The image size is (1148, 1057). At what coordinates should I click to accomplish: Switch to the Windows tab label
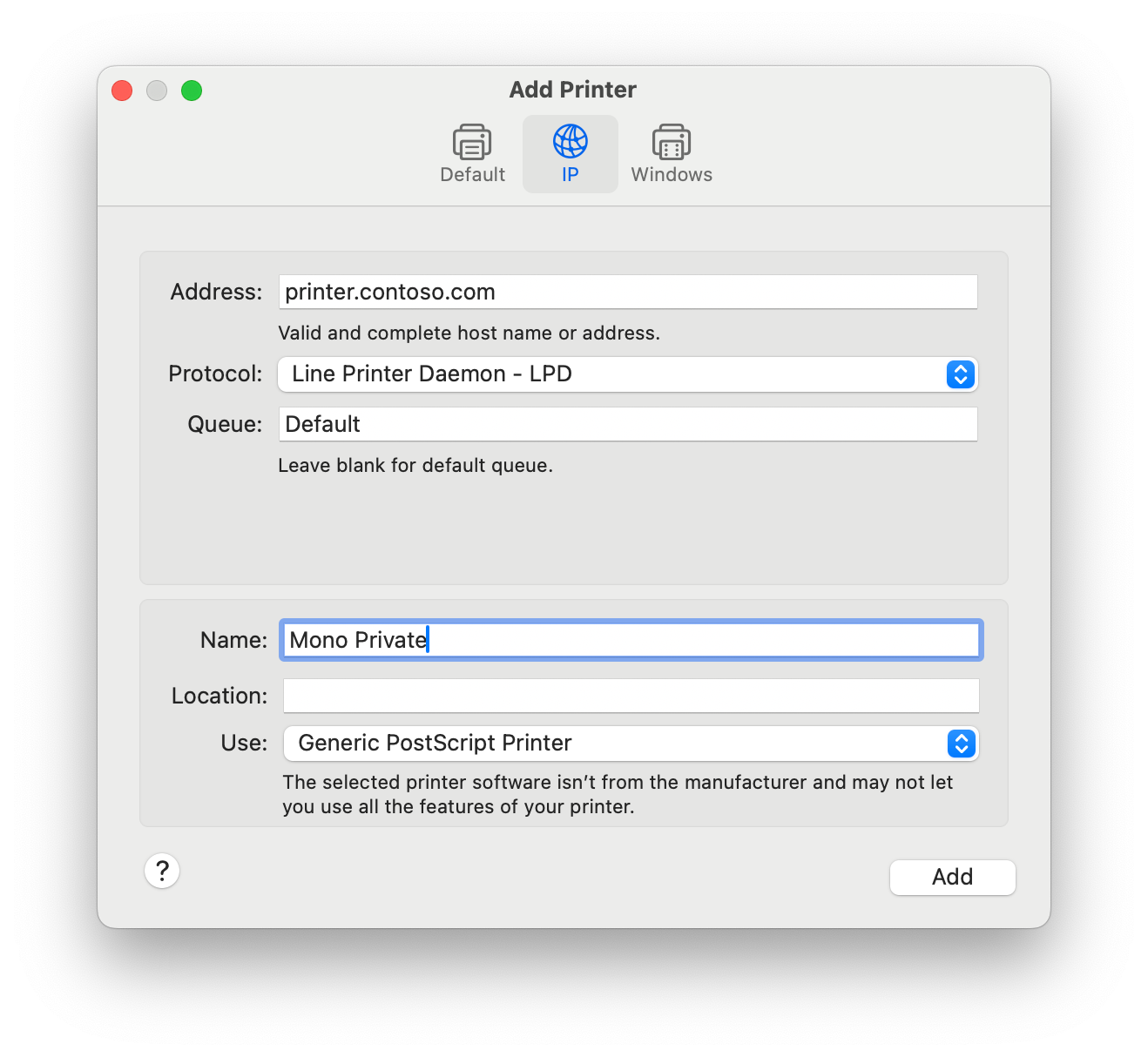(672, 175)
